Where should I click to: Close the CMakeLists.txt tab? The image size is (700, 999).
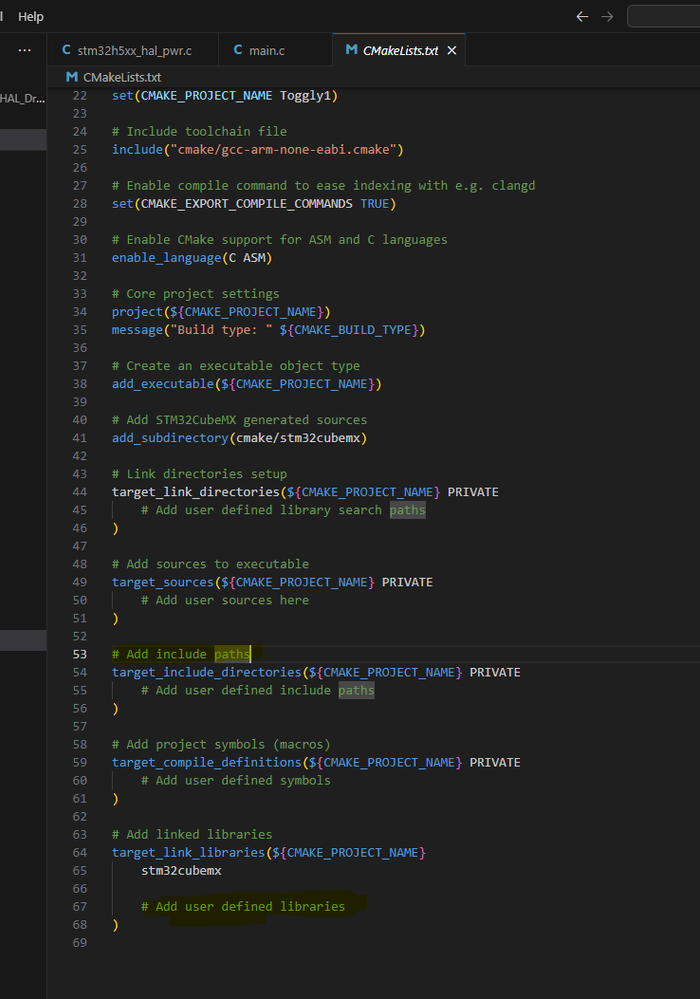pos(452,50)
